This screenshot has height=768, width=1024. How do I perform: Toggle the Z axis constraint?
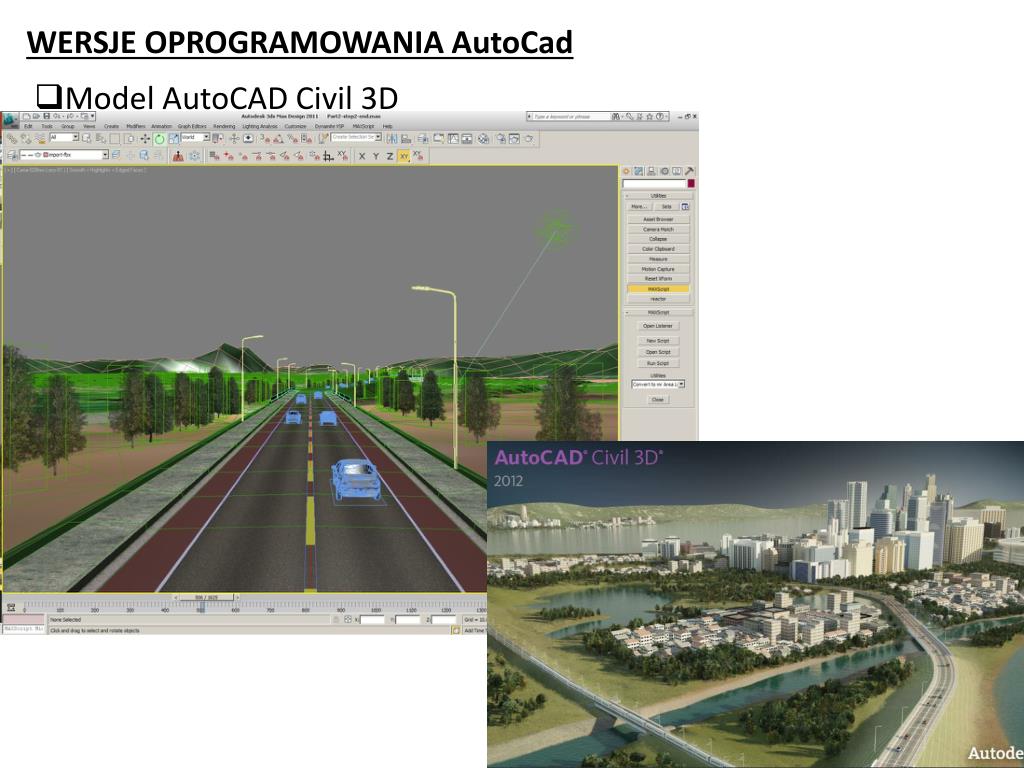[390, 156]
